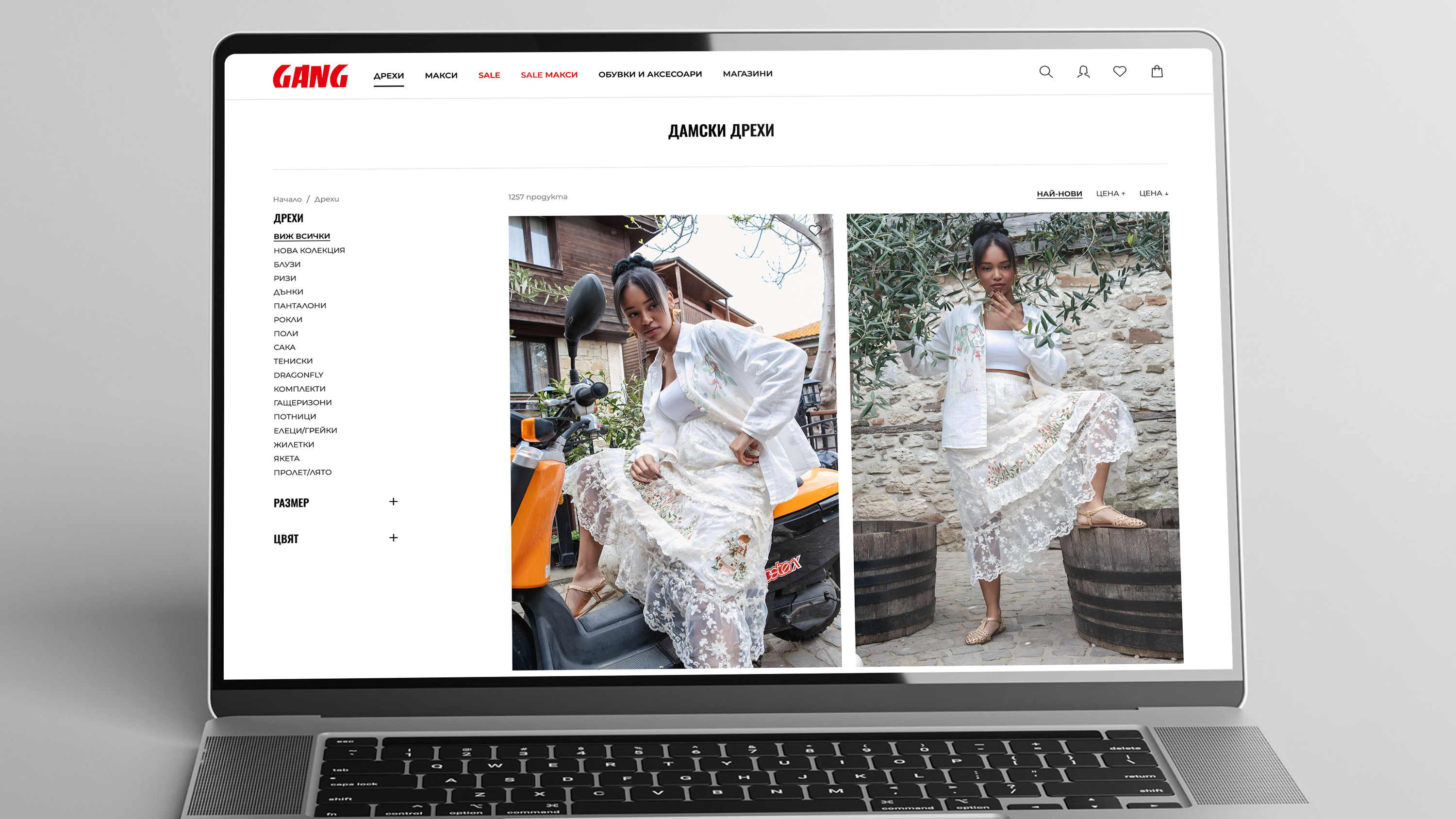1456x819 pixels.
Task: Favorite the first product with heart
Action: click(815, 230)
